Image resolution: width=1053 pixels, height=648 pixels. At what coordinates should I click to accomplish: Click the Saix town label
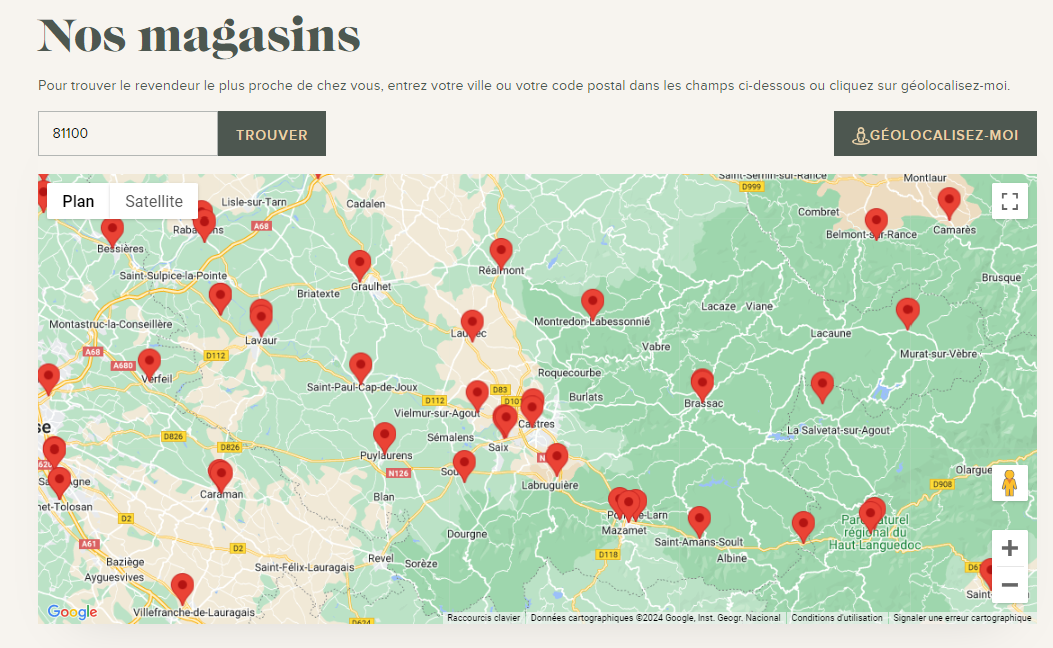[498, 447]
